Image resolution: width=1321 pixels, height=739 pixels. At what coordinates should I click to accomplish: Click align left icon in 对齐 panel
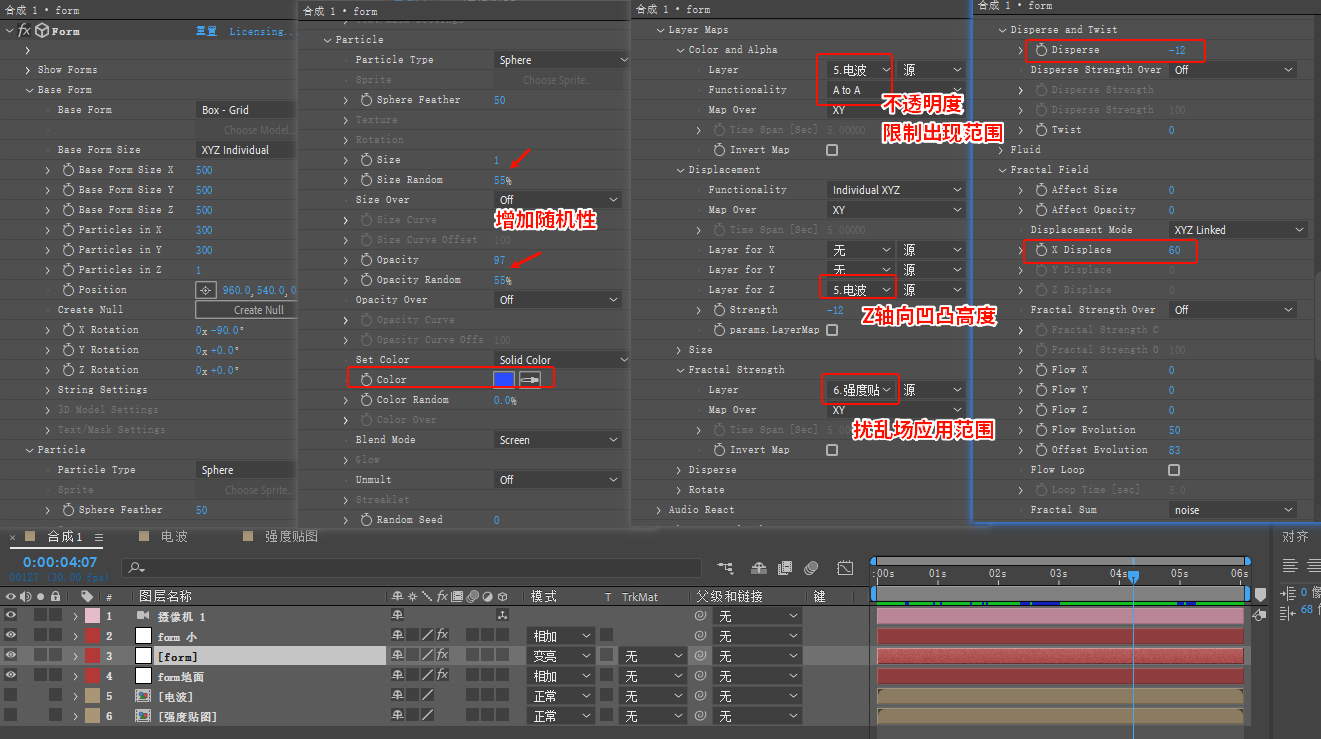(1290, 566)
